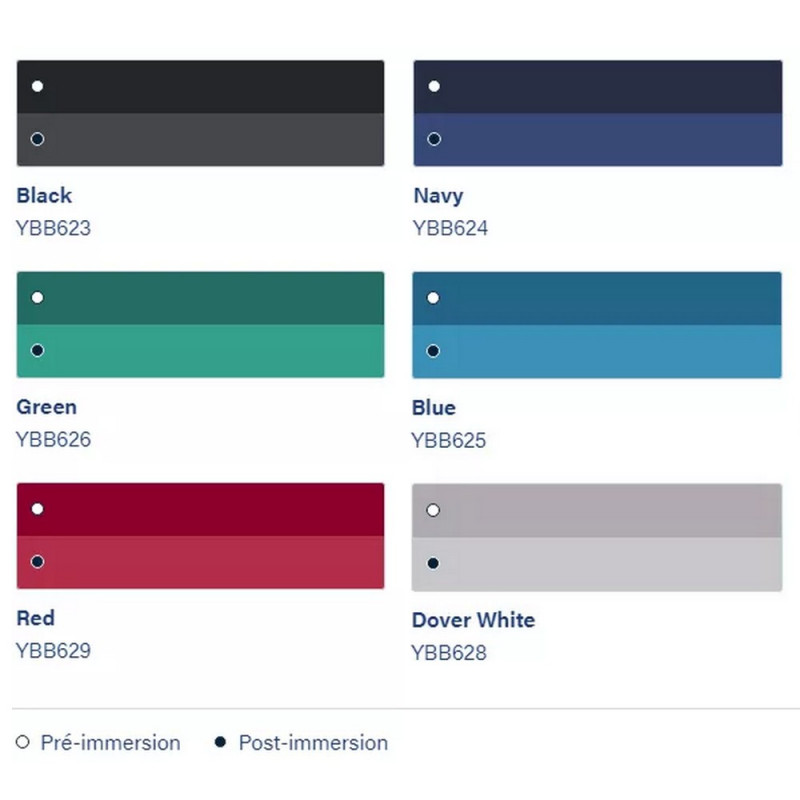Screen dimensions: 800x800
Task: Click the Dover White color name
Action: tap(473, 620)
